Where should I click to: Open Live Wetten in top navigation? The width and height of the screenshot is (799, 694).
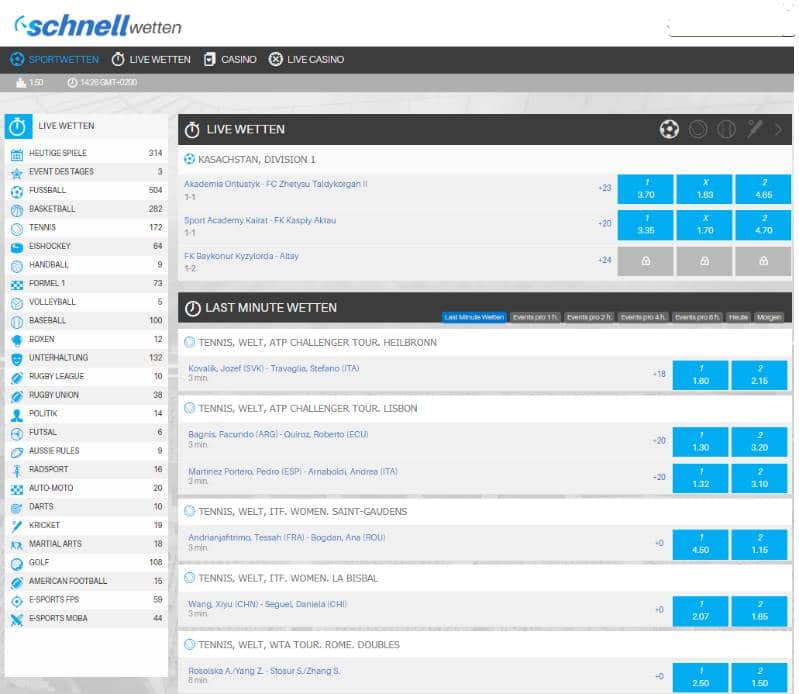click(151, 60)
